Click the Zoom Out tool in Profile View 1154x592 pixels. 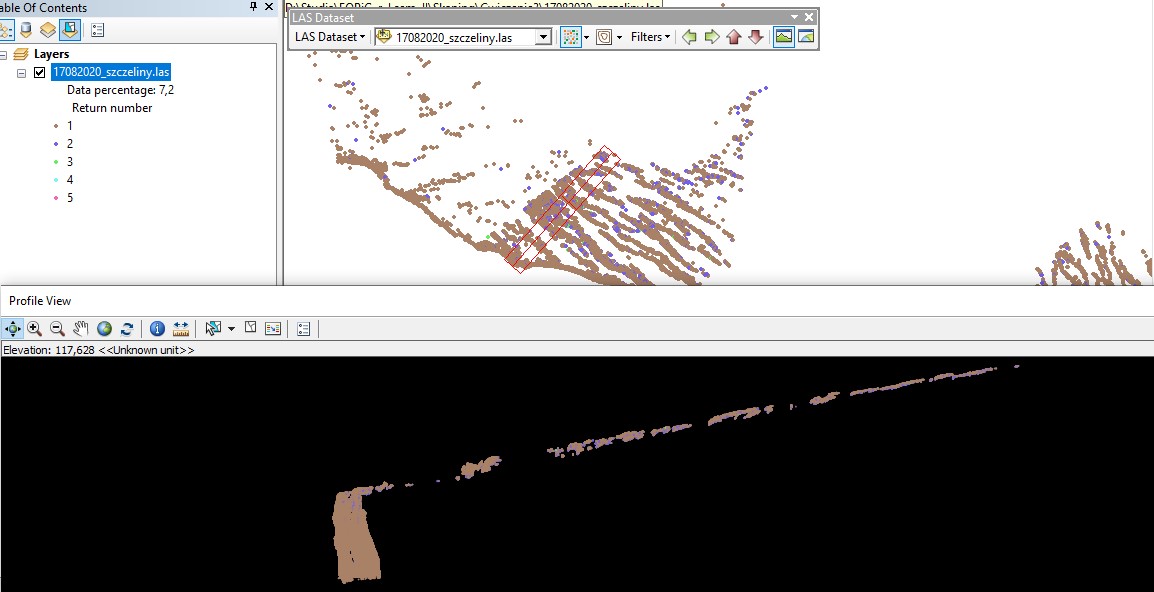click(57, 328)
